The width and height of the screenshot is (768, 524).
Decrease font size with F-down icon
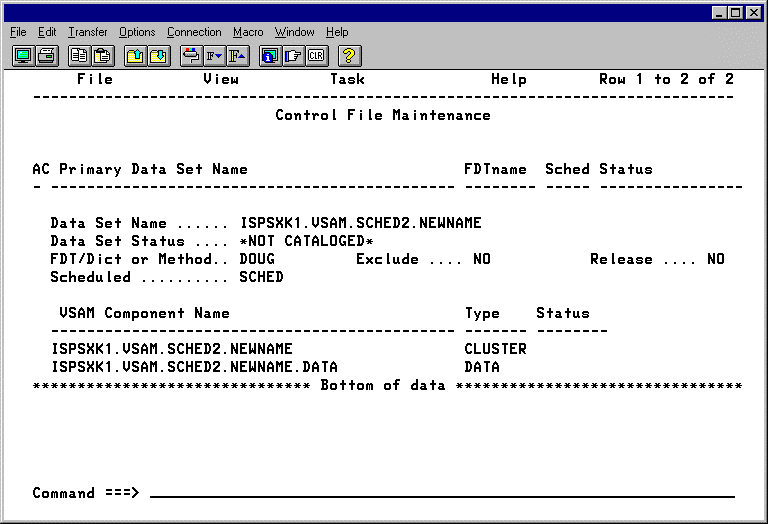(x=214, y=56)
